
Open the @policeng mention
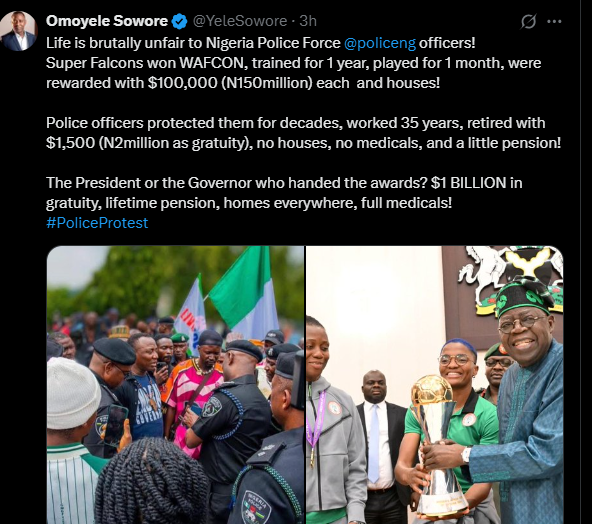tap(380, 43)
